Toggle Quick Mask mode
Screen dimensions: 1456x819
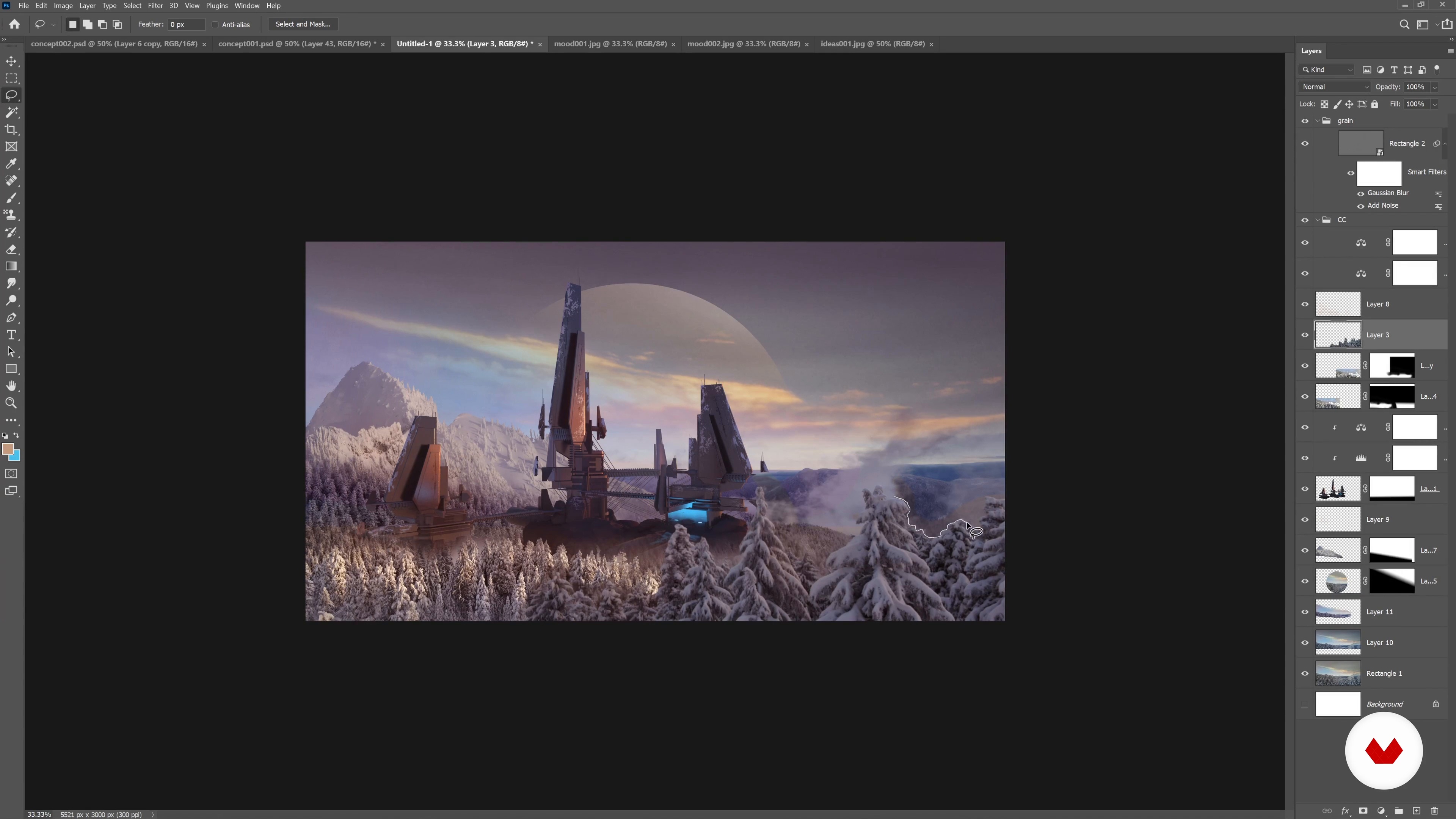(x=11, y=474)
